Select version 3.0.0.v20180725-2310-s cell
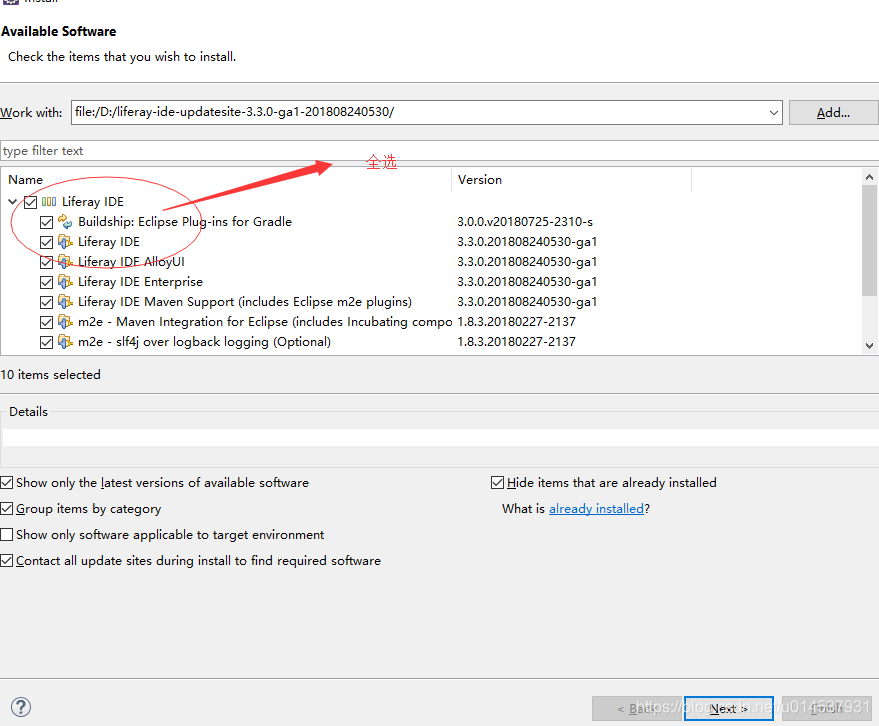 click(x=525, y=222)
